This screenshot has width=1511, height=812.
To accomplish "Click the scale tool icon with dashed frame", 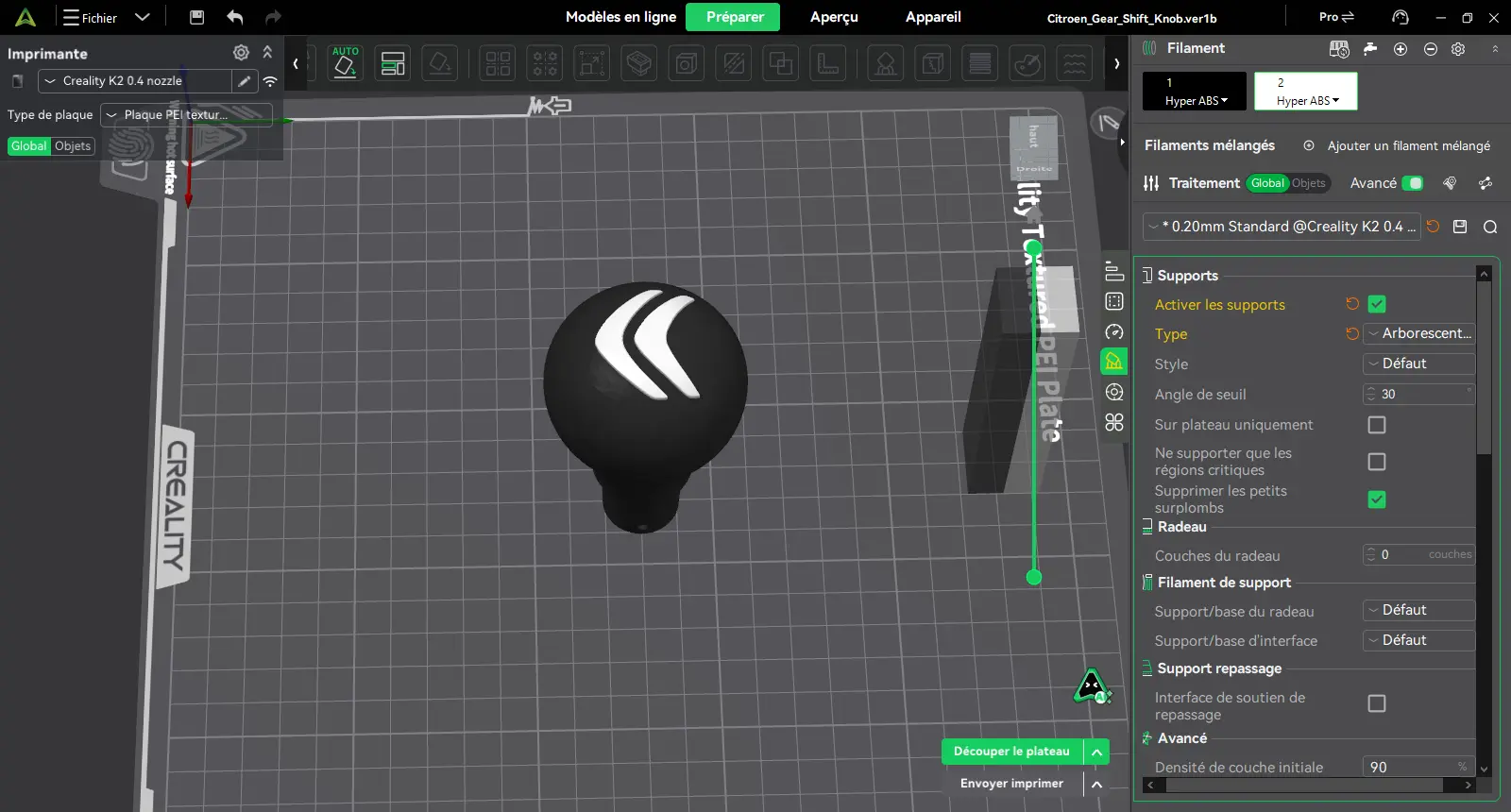I will (x=592, y=63).
